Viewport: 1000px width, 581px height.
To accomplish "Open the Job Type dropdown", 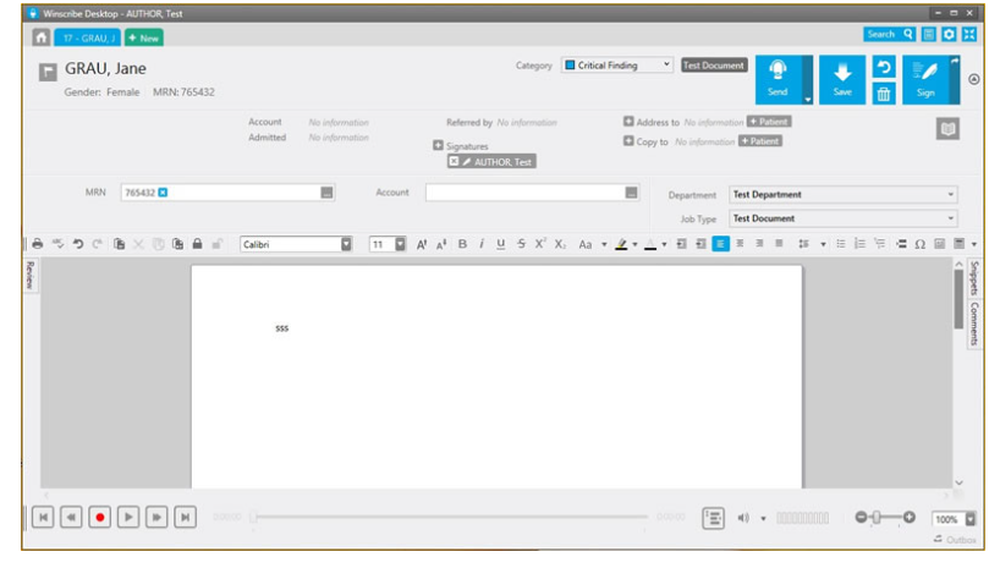I will (x=843, y=218).
